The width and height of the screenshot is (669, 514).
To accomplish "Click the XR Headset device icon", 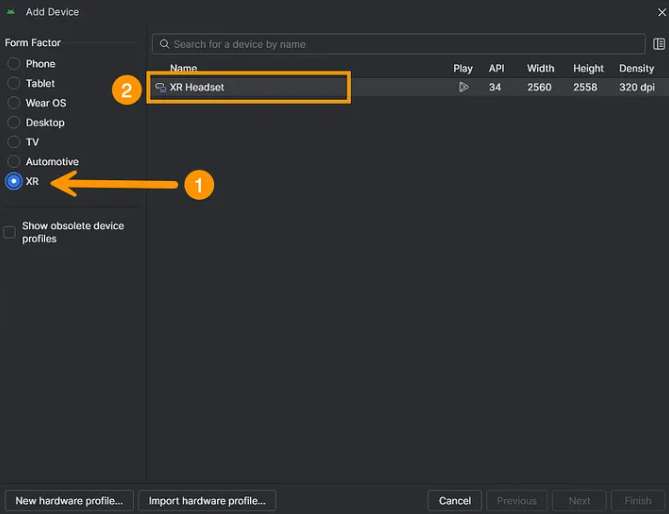I will pos(160,88).
